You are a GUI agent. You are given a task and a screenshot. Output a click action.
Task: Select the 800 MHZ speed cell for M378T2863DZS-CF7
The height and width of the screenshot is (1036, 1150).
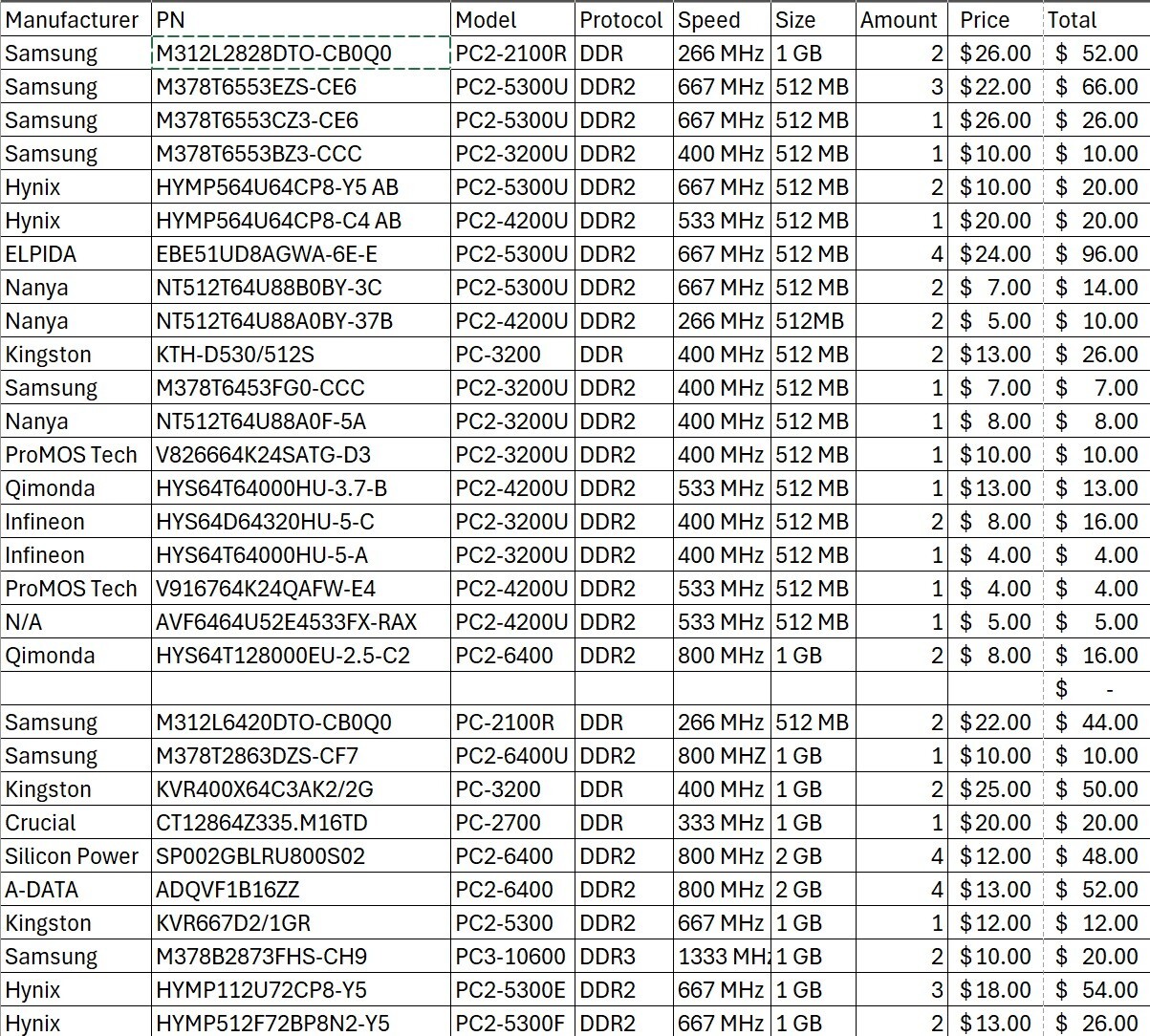[x=722, y=756]
